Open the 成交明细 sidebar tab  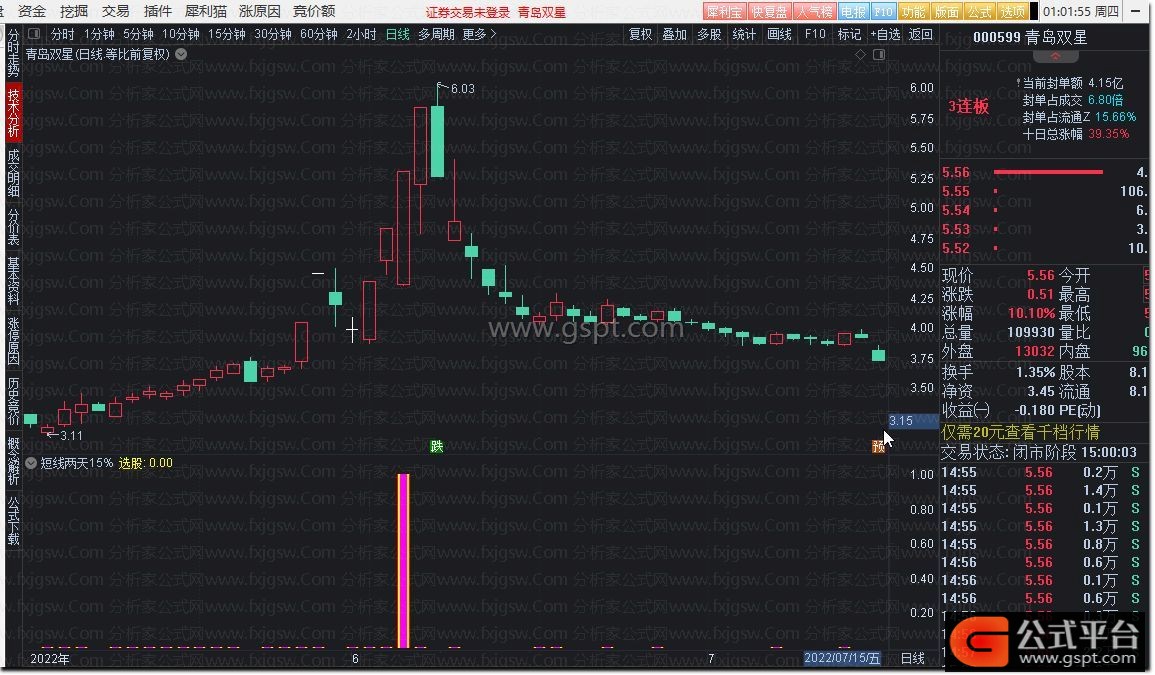13,173
